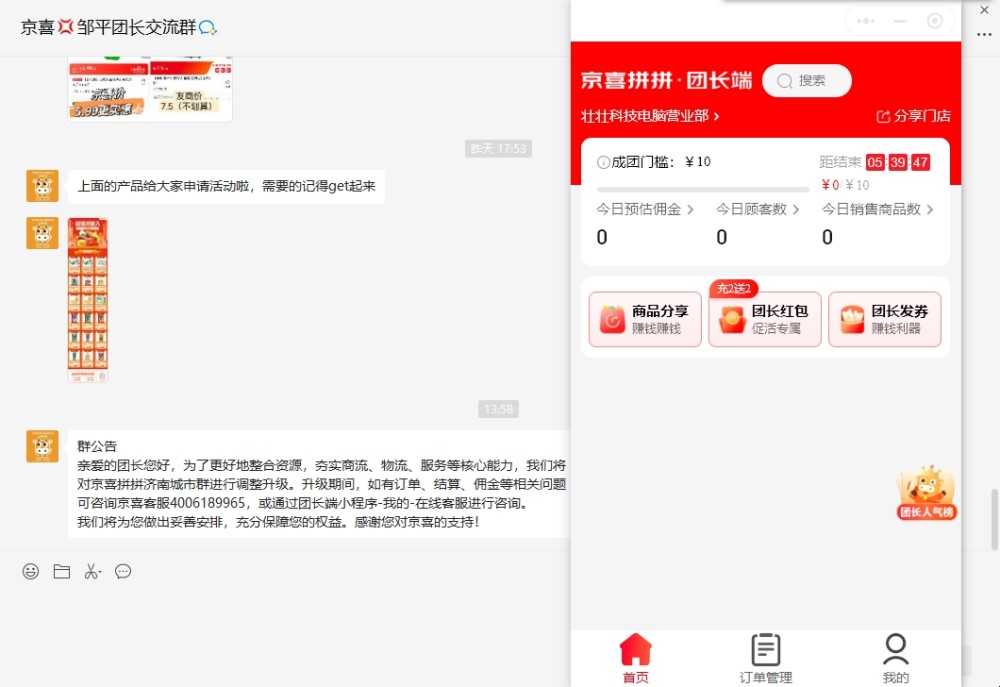Click the 团长人气榜 mascot badge
The width and height of the screenshot is (1000, 687).
(927, 493)
